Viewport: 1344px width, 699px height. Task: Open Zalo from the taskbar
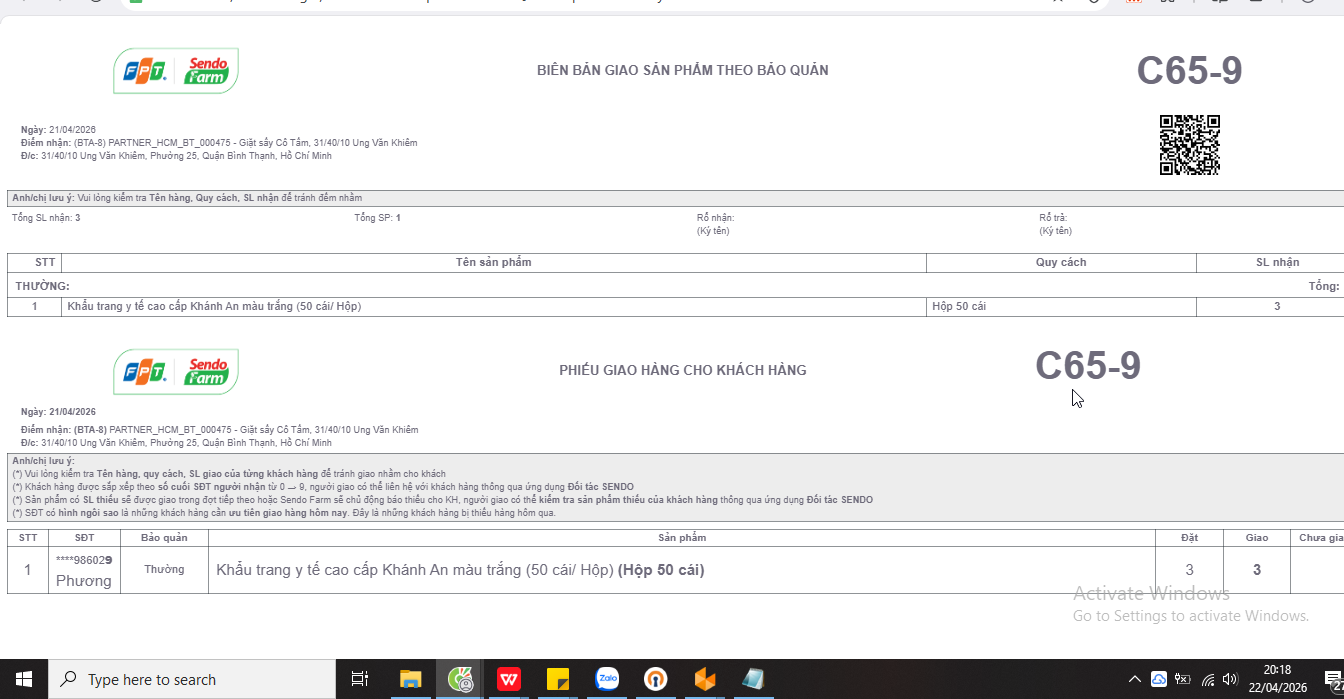pyautogui.click(x=607, y=680)
